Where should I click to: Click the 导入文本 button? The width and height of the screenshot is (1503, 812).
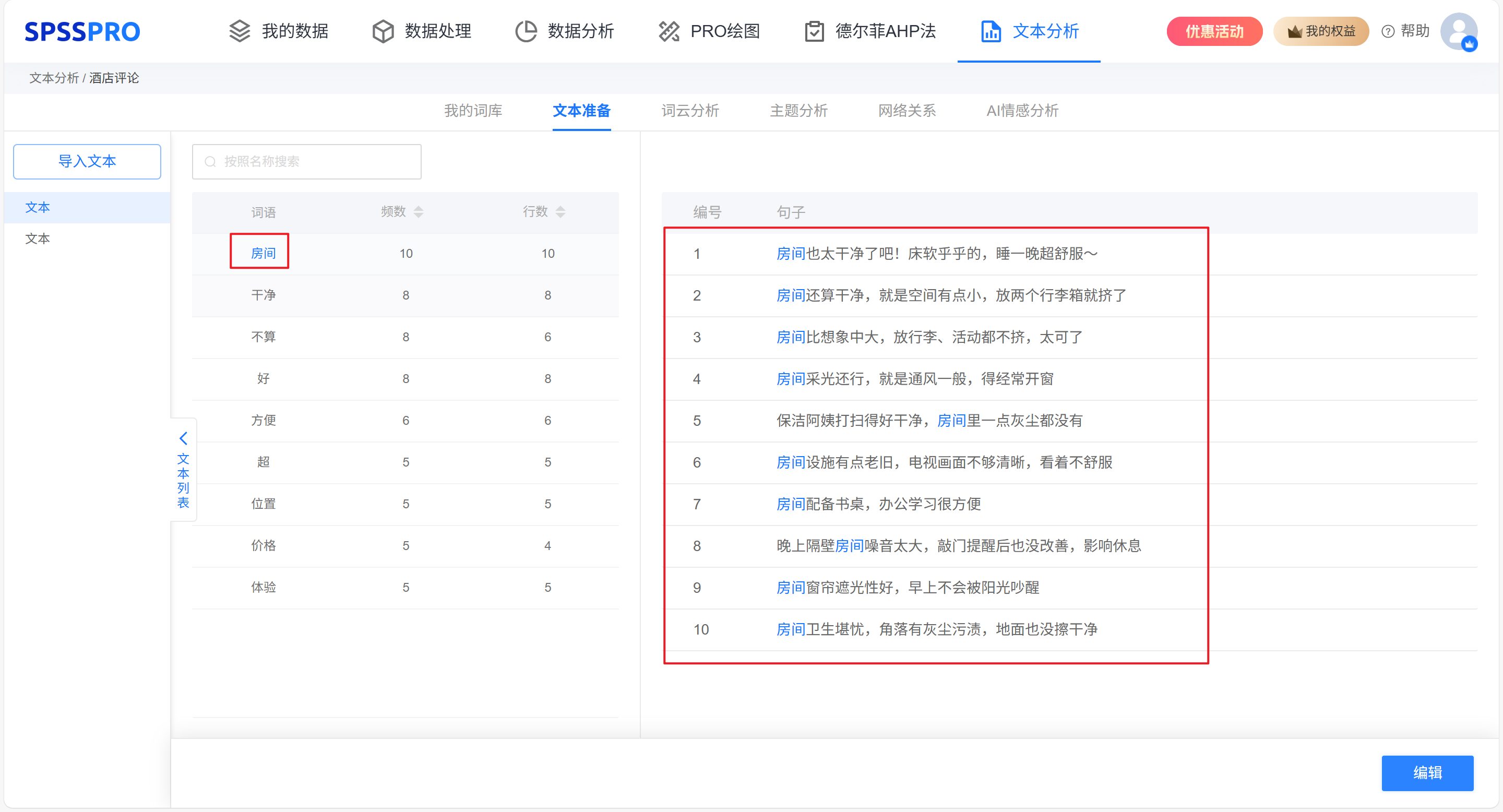pos(87,161)
